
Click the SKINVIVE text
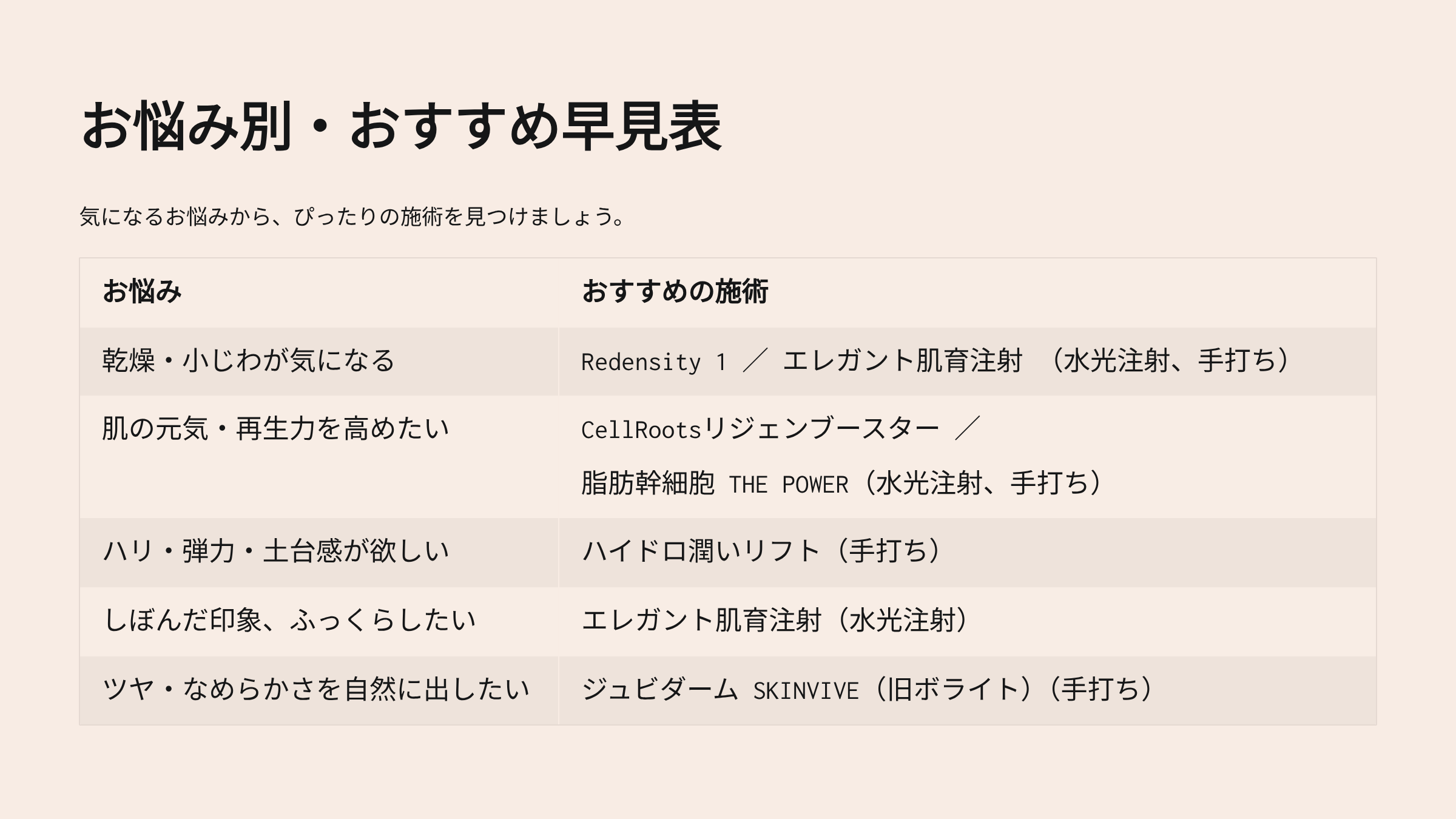806,691
